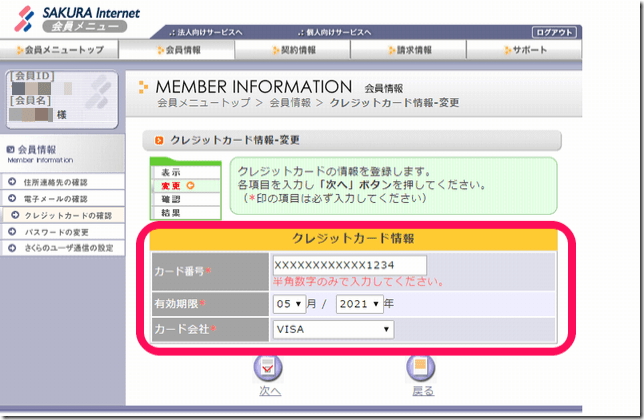Image resolution: width=644 pixels, height=420 pixels.
Task: Open the サポート tab
Action: 527,49
